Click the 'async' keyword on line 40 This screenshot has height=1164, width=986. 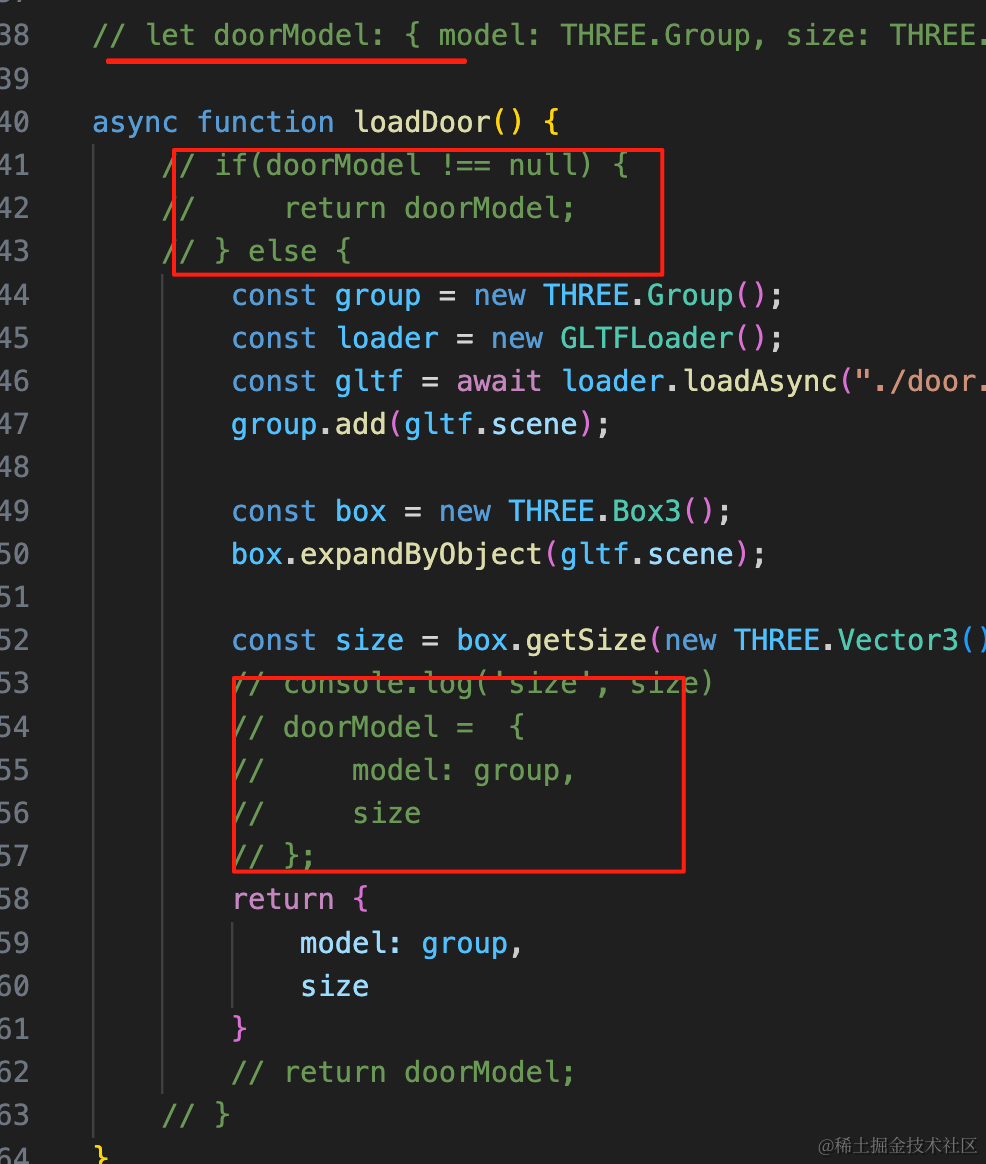click(135, 122)
